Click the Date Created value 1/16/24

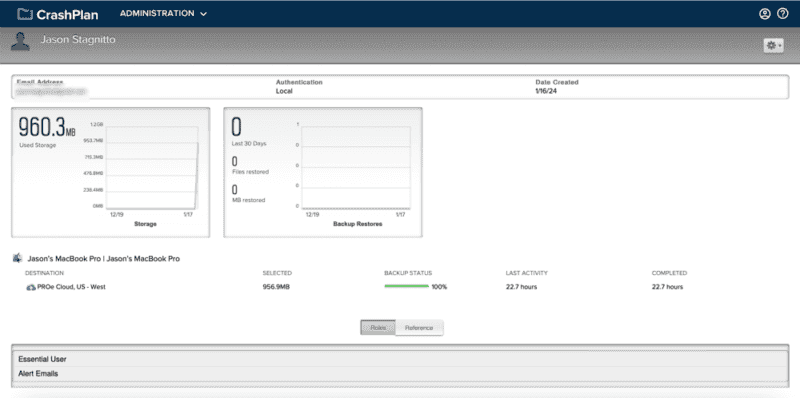point(546,91)
